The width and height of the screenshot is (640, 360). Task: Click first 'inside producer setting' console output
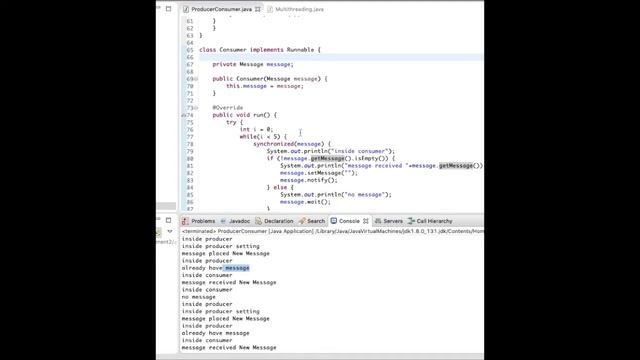pyautogui.click(x=220, y=246)
